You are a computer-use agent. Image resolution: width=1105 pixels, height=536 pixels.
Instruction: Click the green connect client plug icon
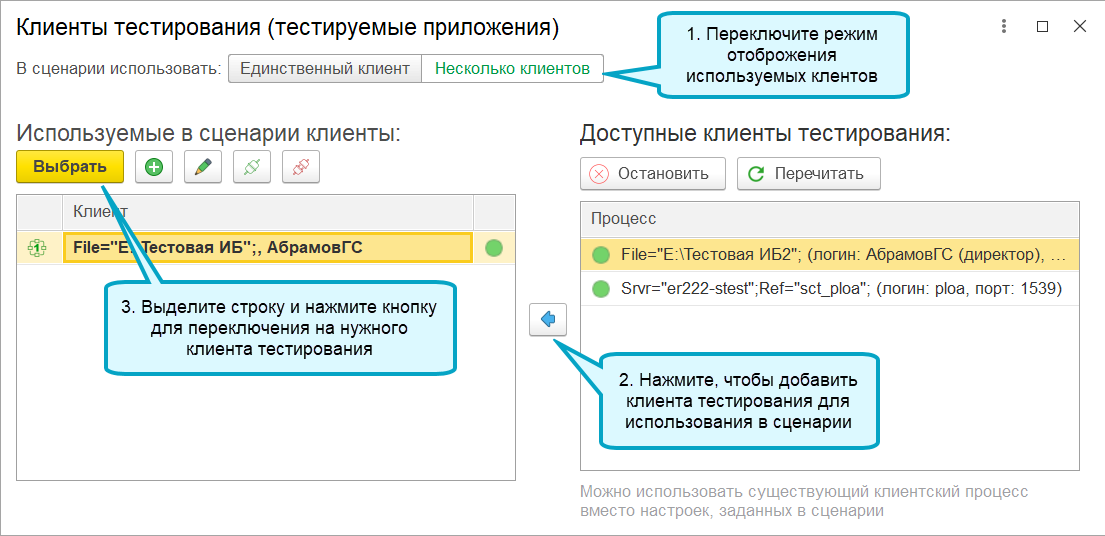(x=252, y=167)
